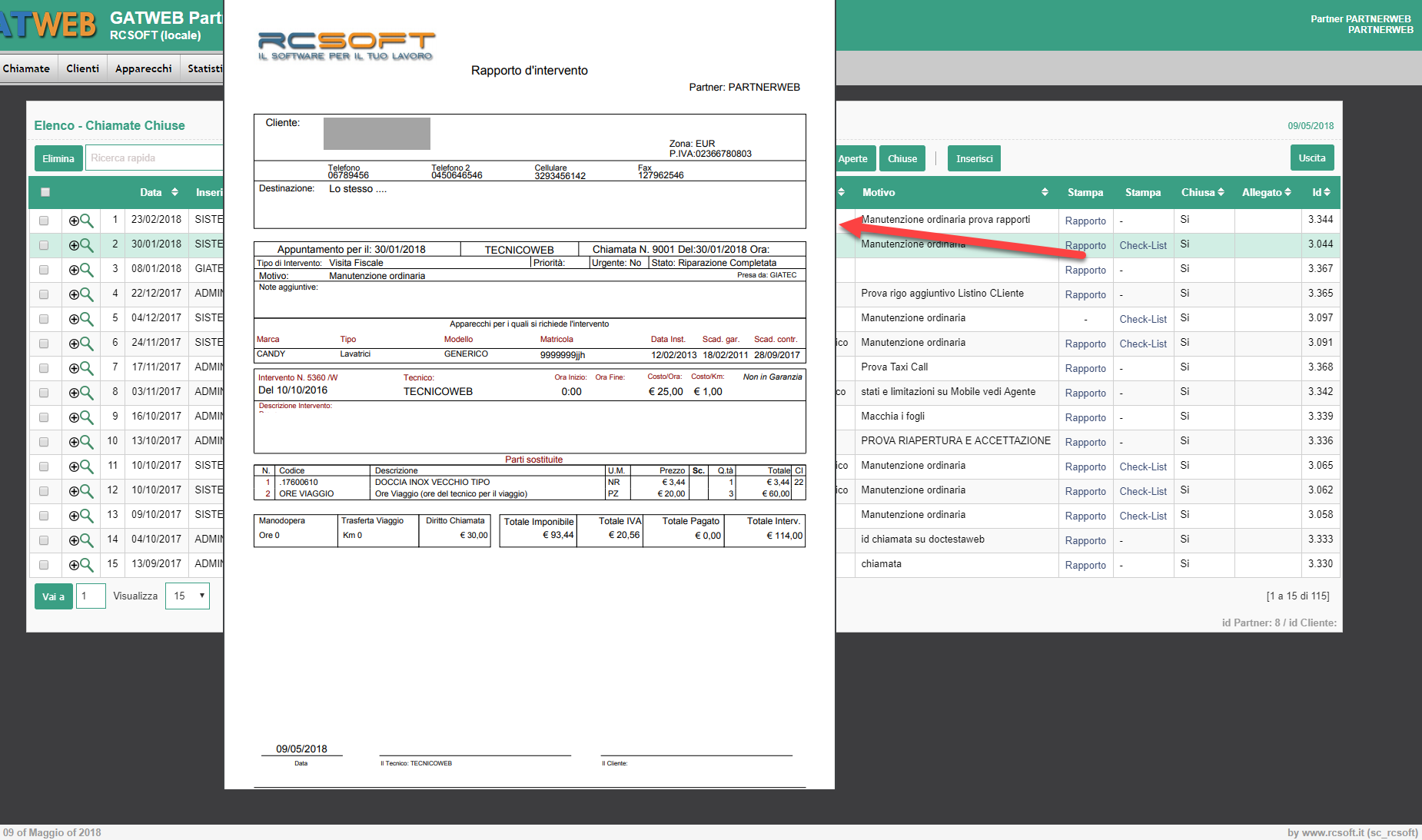The image size is (1422, 840).
Task: Open Check-List link for Id 3.065
Action: pyautogui.click(x=1143, y=466)
